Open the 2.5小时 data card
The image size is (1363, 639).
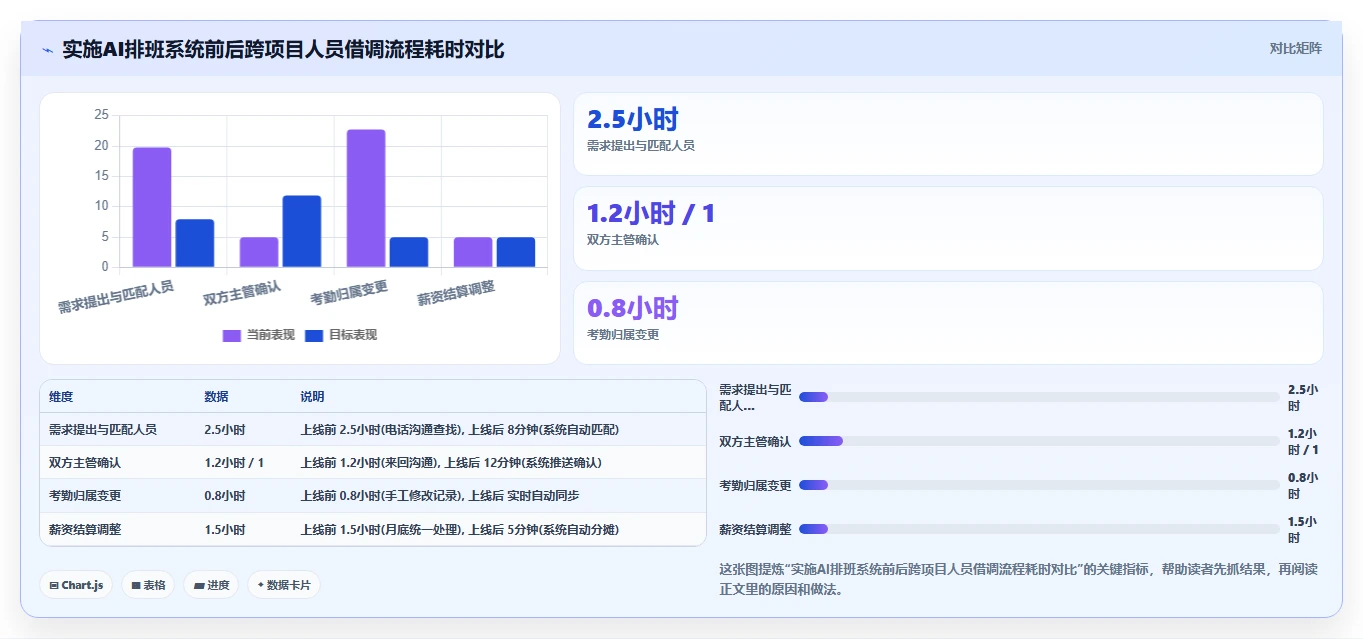tap(948, 134)
